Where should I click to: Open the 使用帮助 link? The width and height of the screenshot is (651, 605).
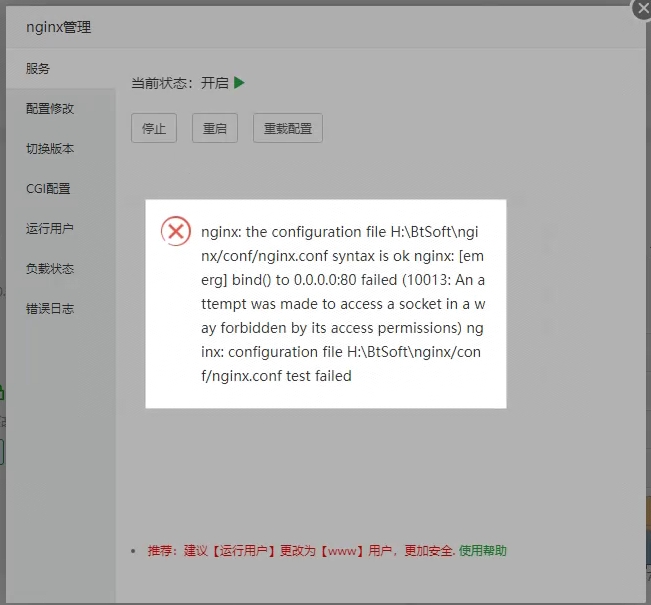[482, 551]
